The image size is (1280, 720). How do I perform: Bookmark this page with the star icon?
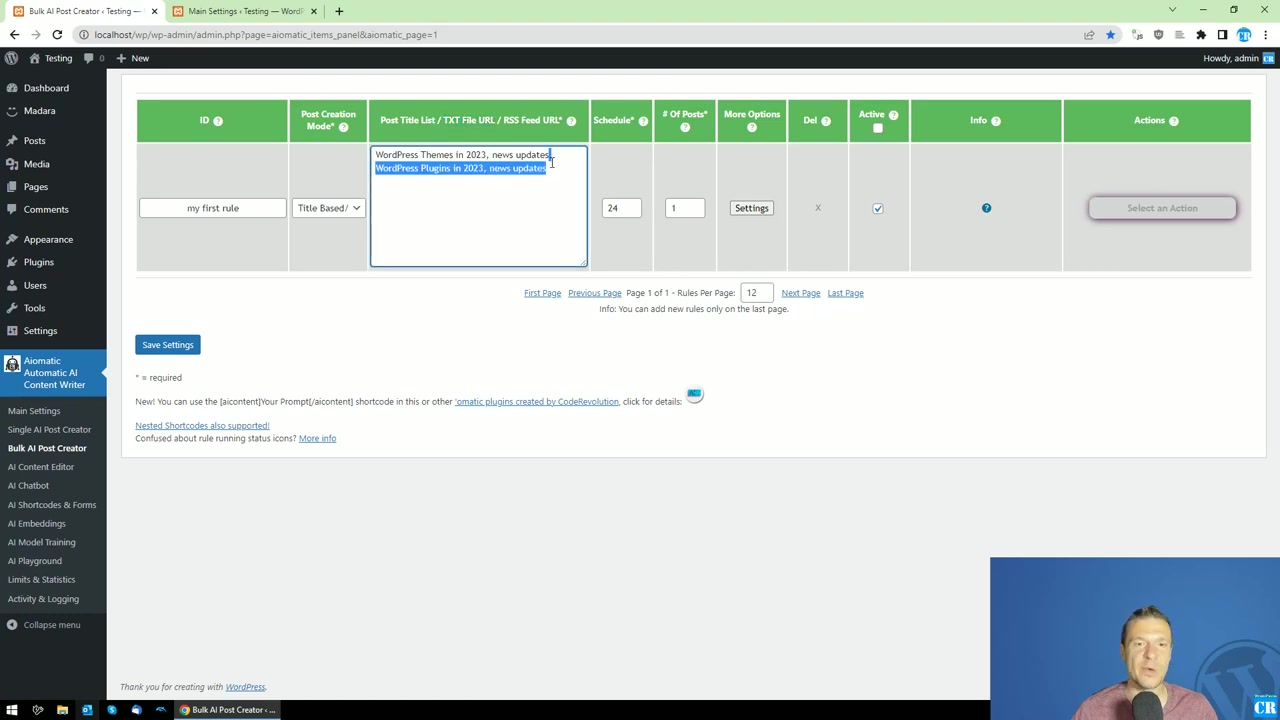point(1110,35)
